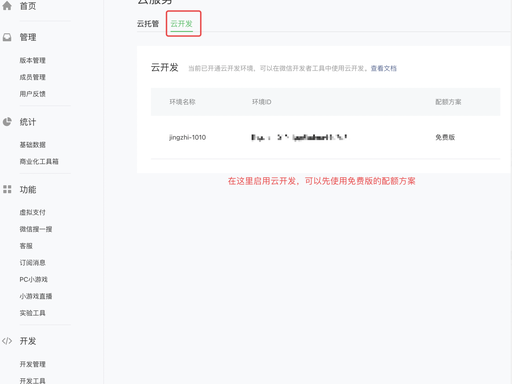Open 开发管理 under 开发
Viewport: 512px width, 384px height.
click(32, 364)
